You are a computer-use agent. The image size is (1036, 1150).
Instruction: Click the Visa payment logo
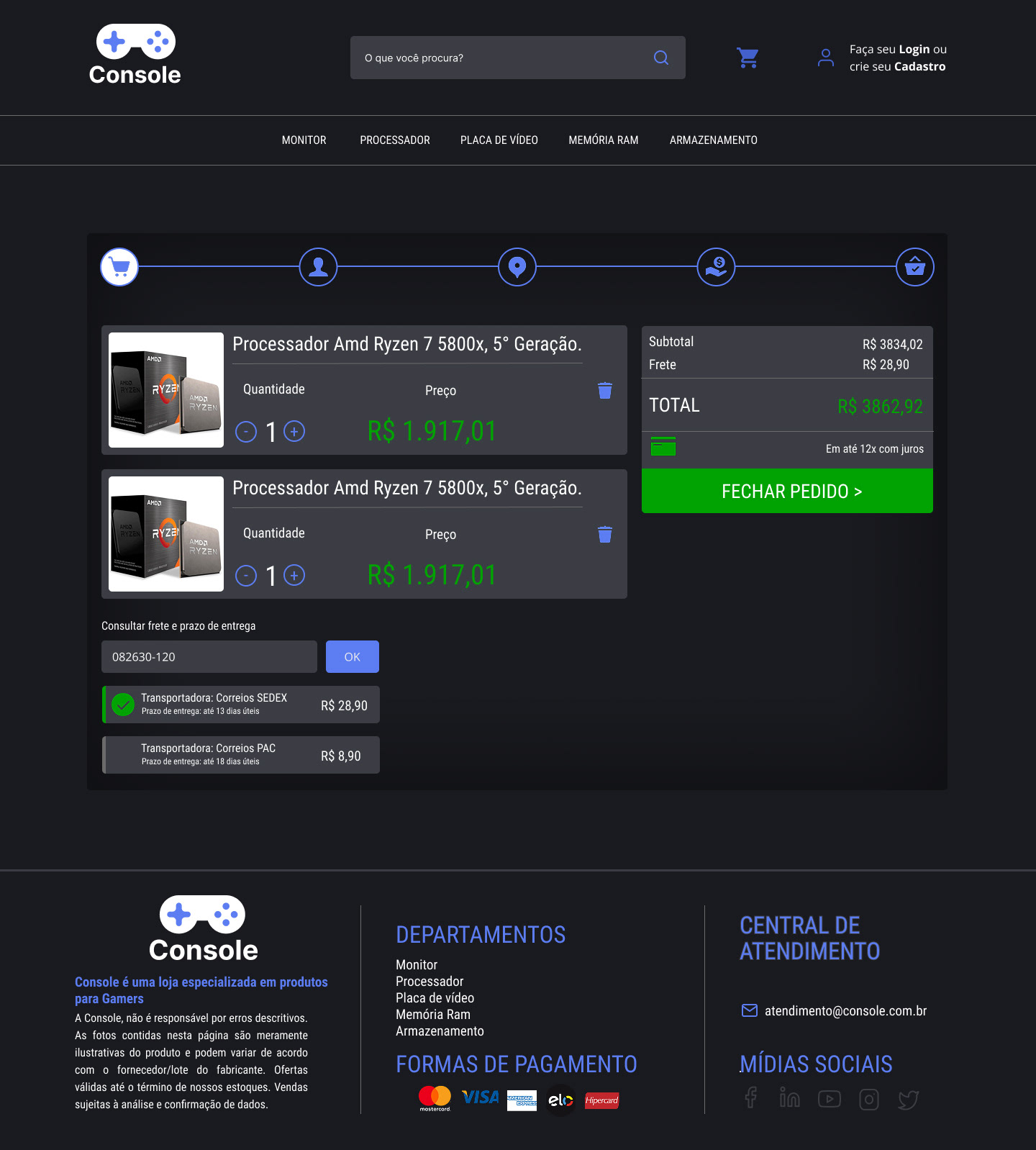[x=481, y=1097]
